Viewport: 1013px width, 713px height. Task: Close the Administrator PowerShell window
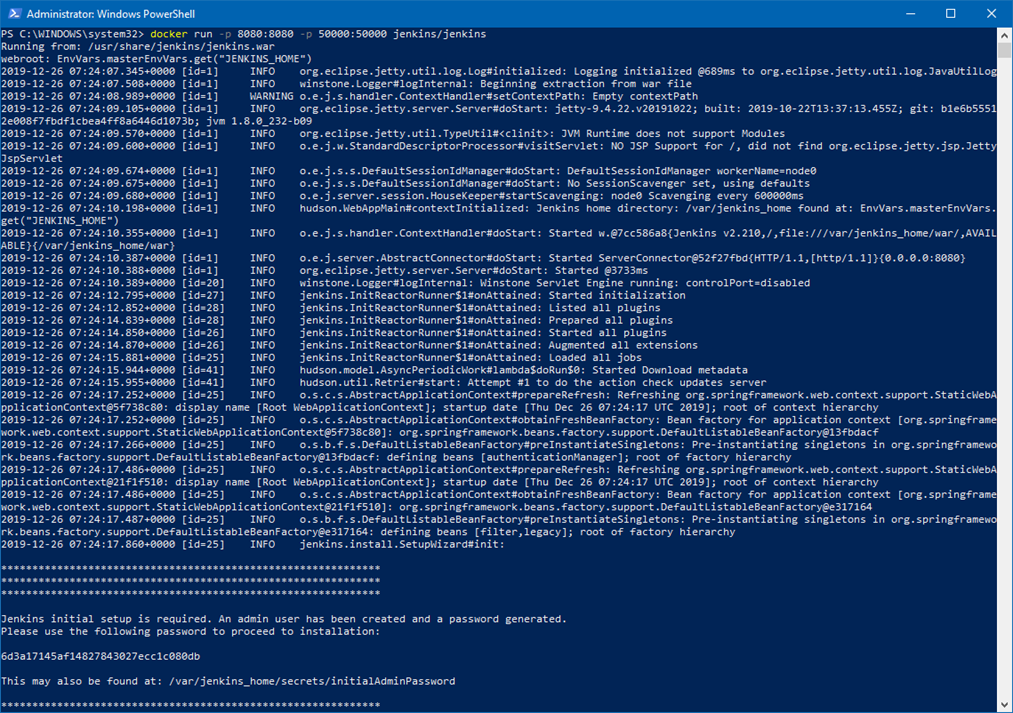pos(991,14)
